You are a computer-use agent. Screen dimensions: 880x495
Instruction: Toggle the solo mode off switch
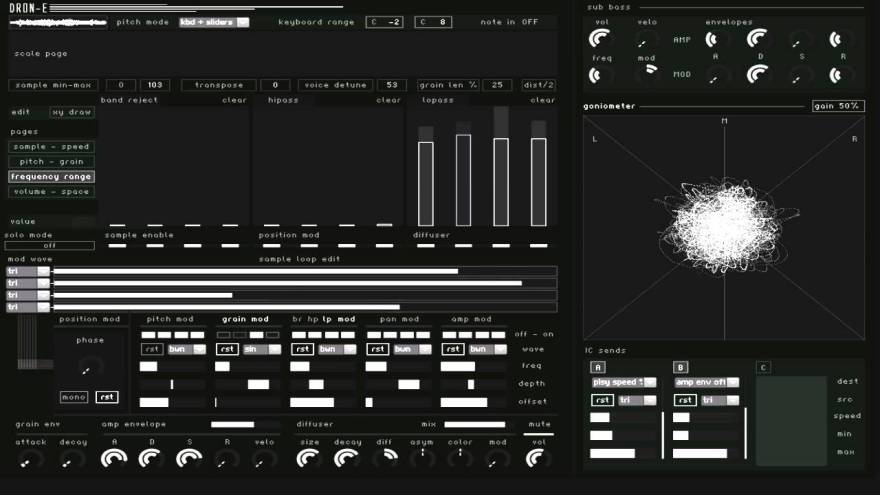49,246
